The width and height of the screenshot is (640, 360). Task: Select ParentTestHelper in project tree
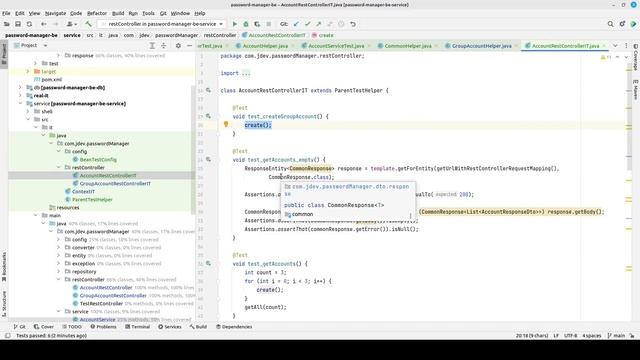tap(92, 200)
